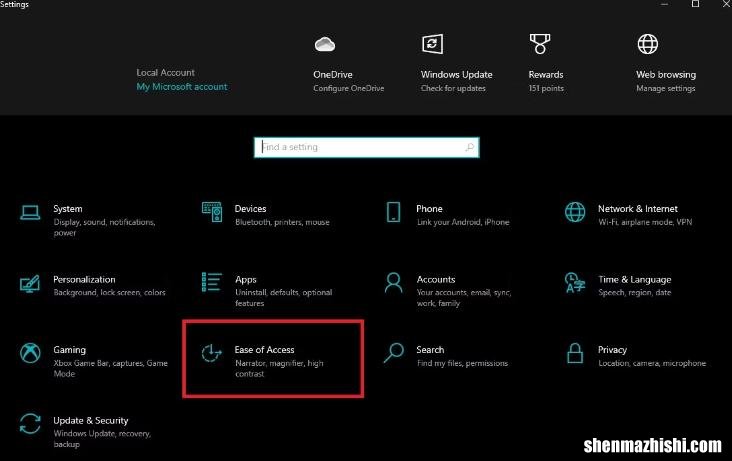This screenshot has width=732, height=461.
Task: Click 'Display, sound, notifications, power' description
Action: click(x=104, y=227)
